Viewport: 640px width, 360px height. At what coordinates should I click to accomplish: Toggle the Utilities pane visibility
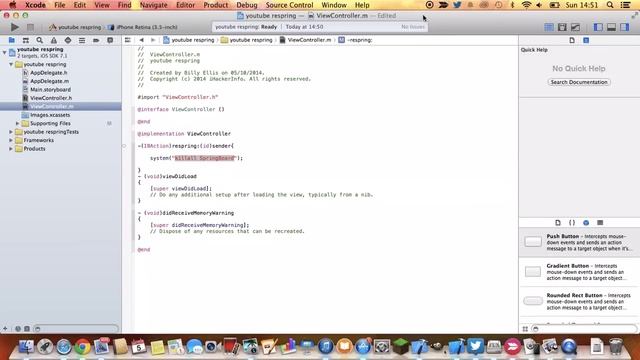[x=624, y=27]
